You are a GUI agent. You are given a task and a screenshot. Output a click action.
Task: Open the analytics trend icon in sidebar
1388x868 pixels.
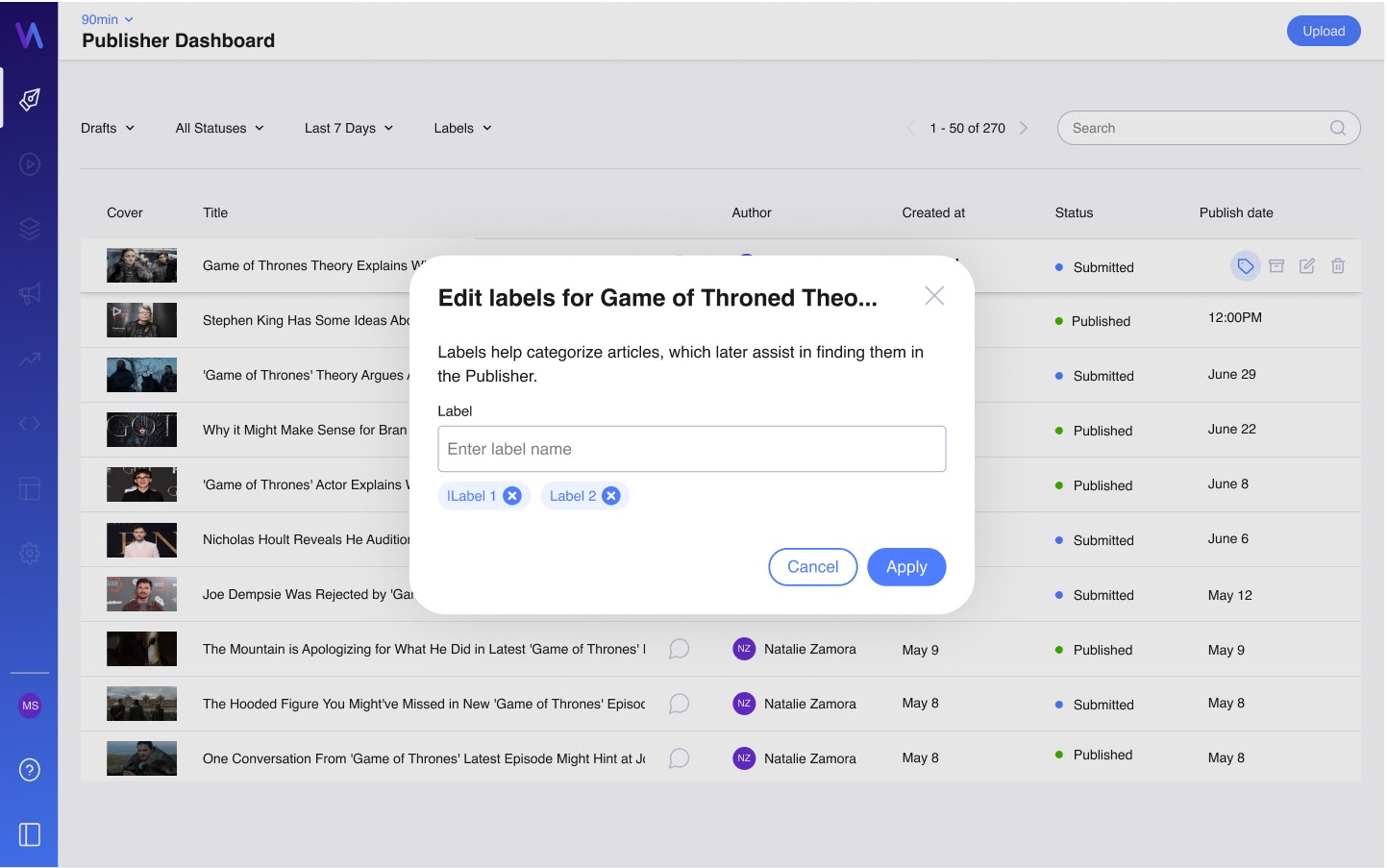coord(30,359)
